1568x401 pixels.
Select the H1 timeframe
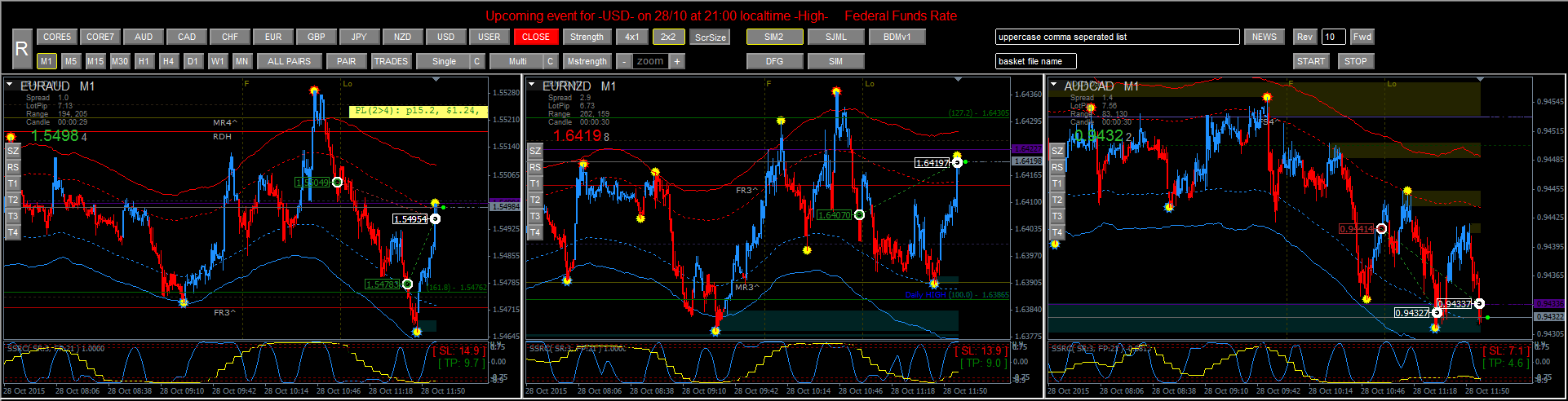(x=144, y=61)
